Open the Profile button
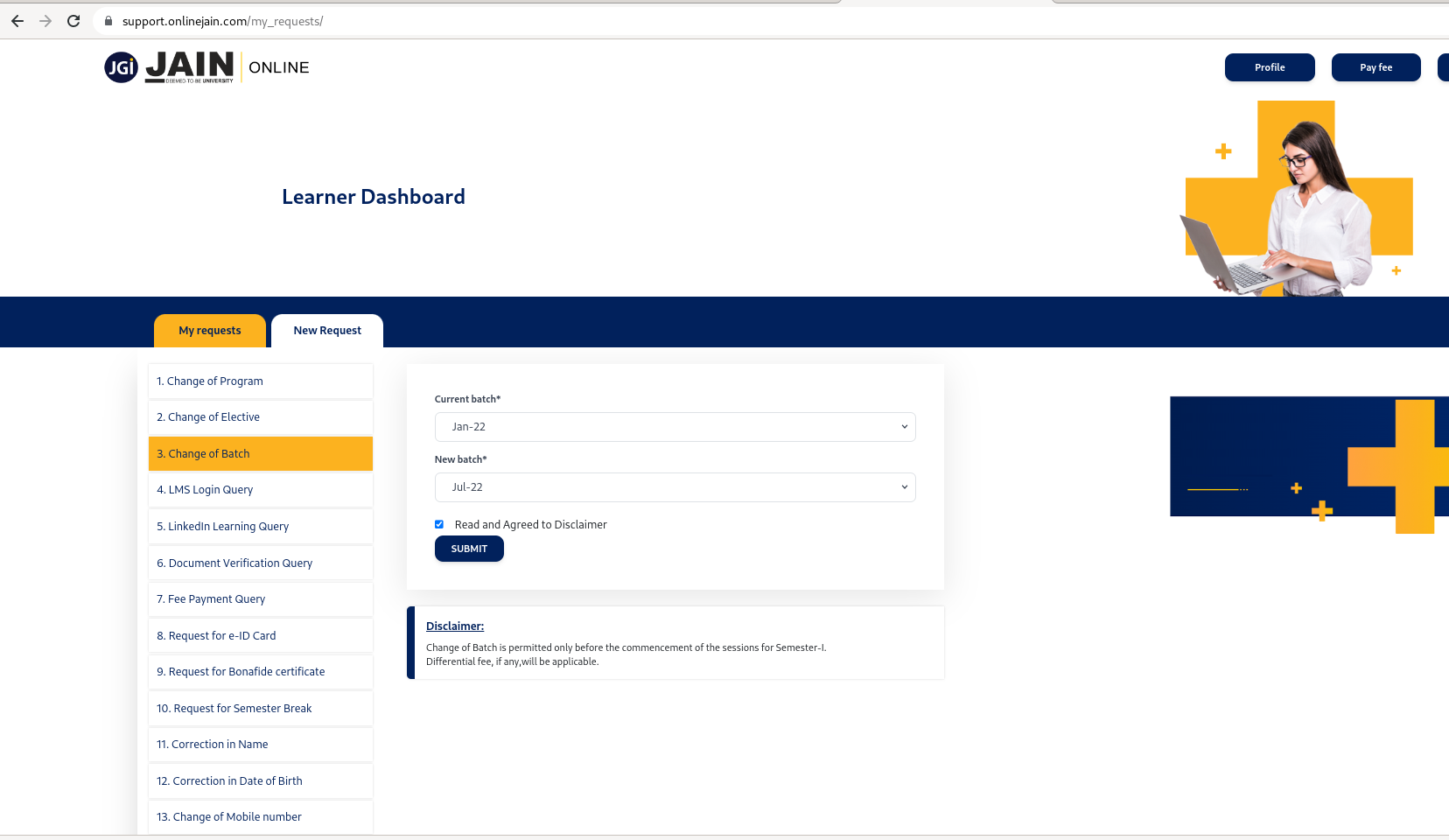Screen dimensions: 1449x840 click(x=1270, y=67)
